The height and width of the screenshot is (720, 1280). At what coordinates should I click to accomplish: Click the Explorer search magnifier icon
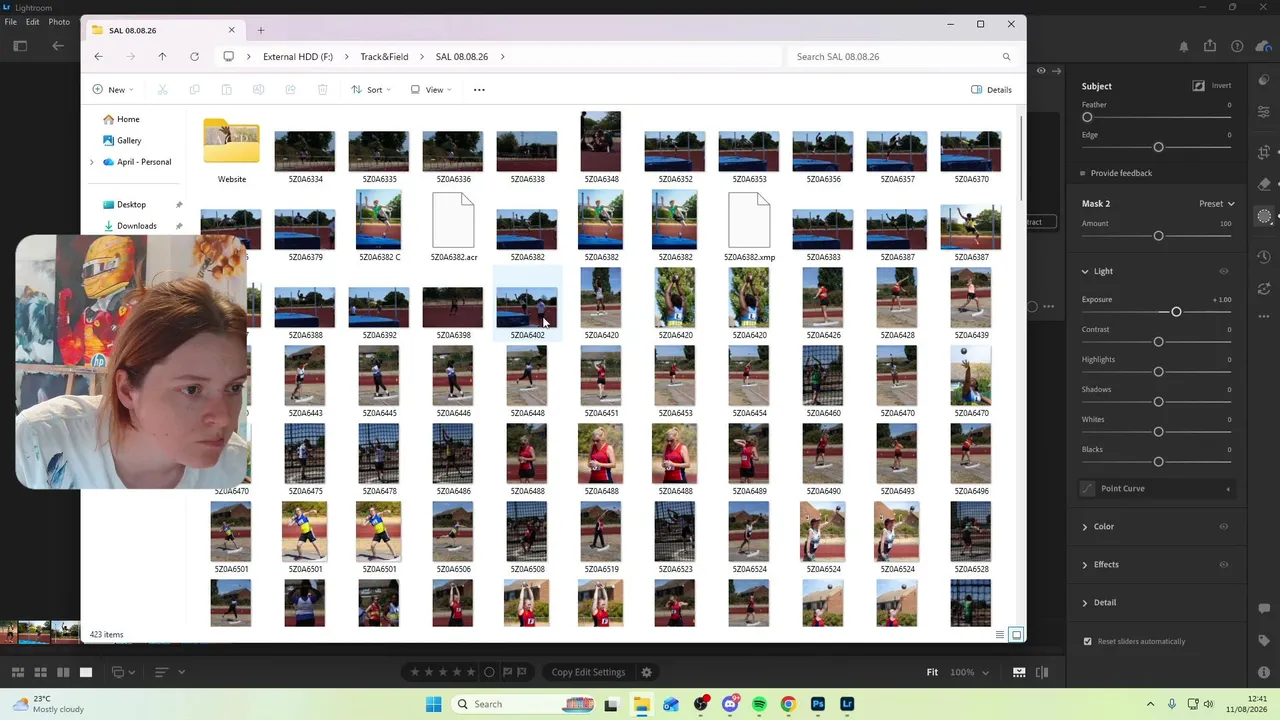1006,57
